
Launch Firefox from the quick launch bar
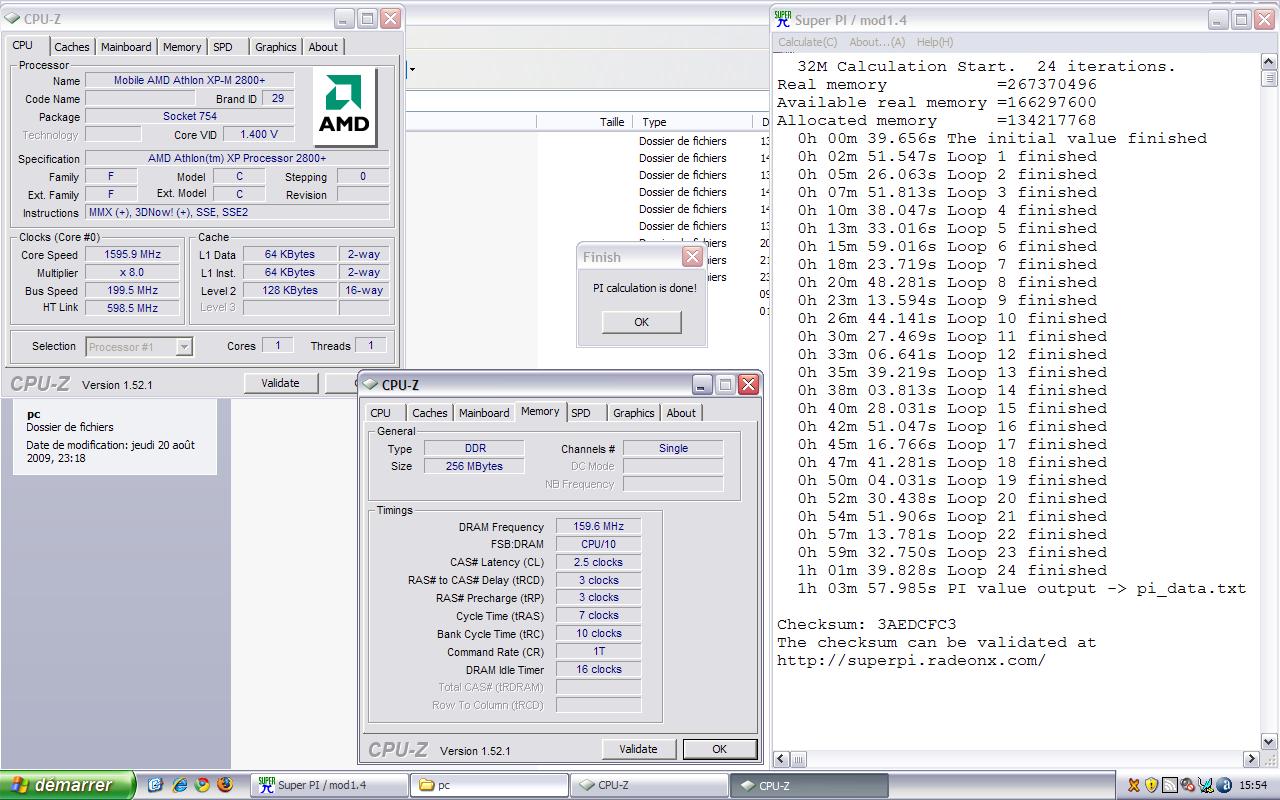coord(224,785)
